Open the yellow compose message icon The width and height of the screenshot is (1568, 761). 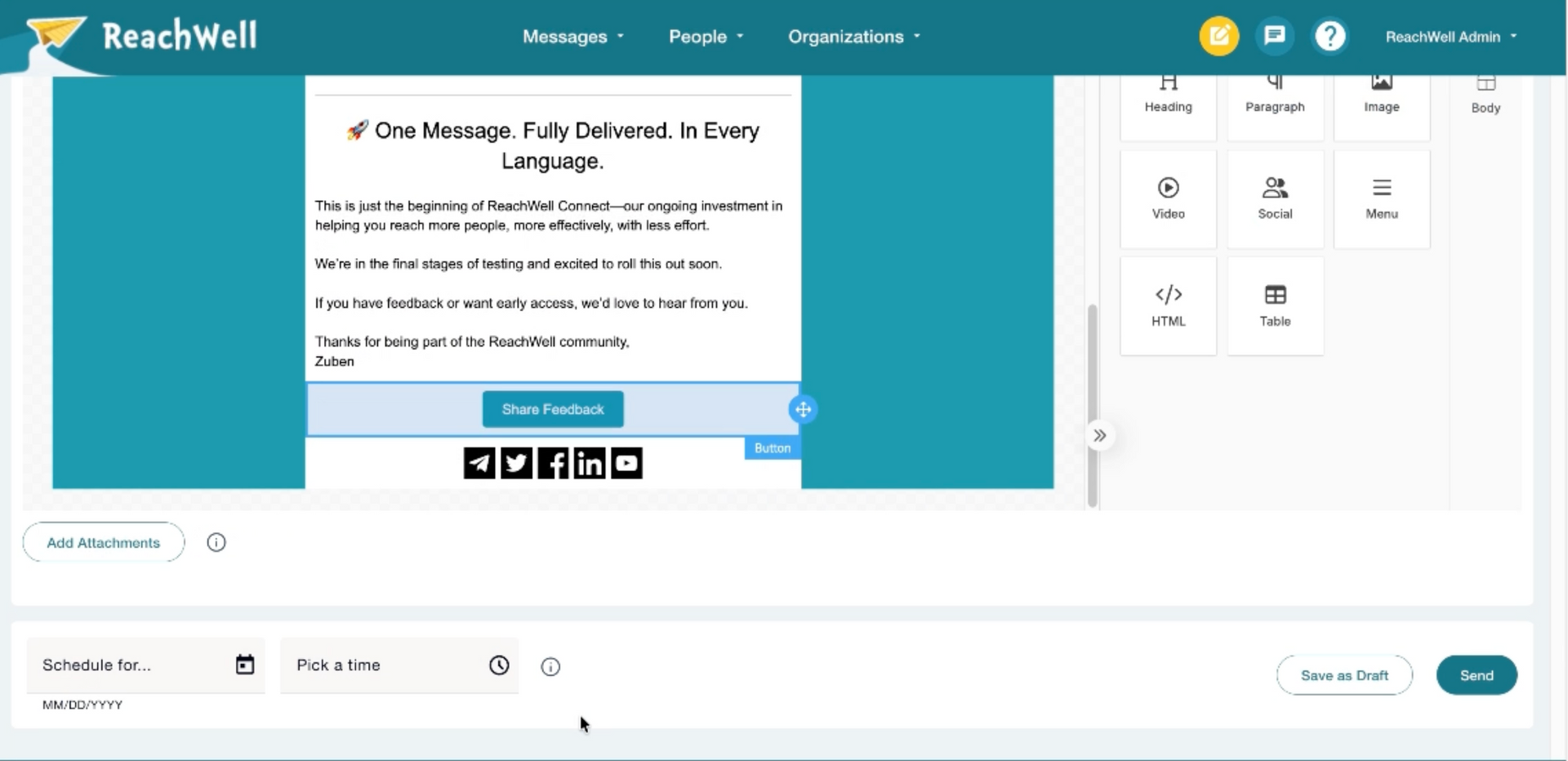pyautogui.click(x=1218, y=36)
